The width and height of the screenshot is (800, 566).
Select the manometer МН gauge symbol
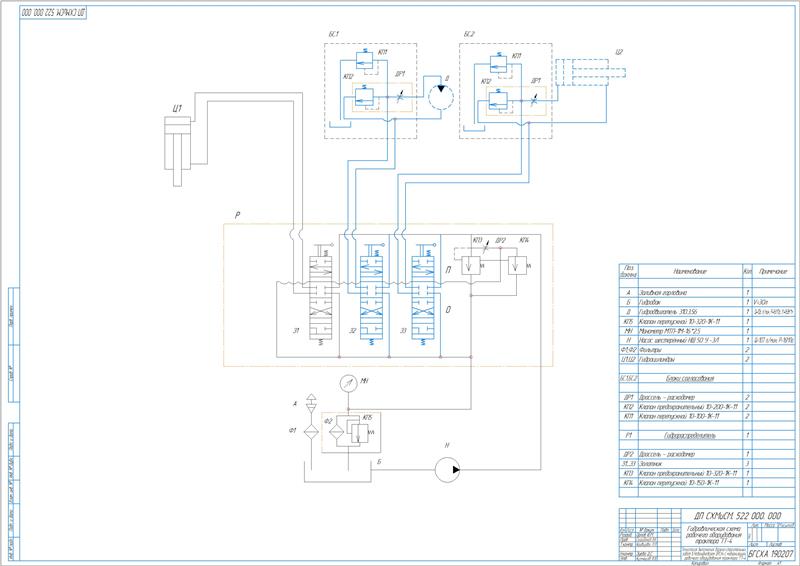[348, 383]
